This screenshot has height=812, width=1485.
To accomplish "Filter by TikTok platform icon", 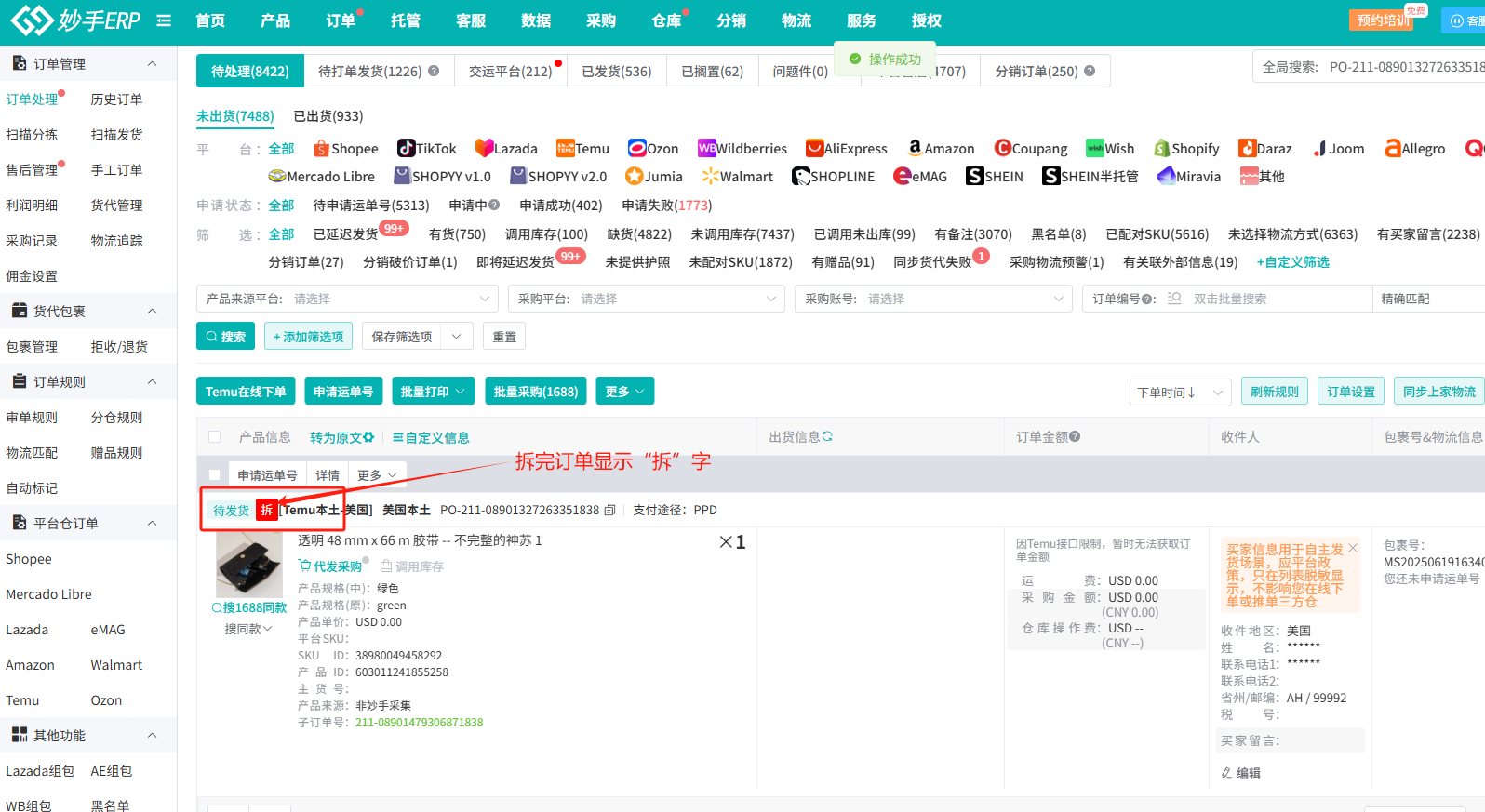I will [x=406, y=148].
